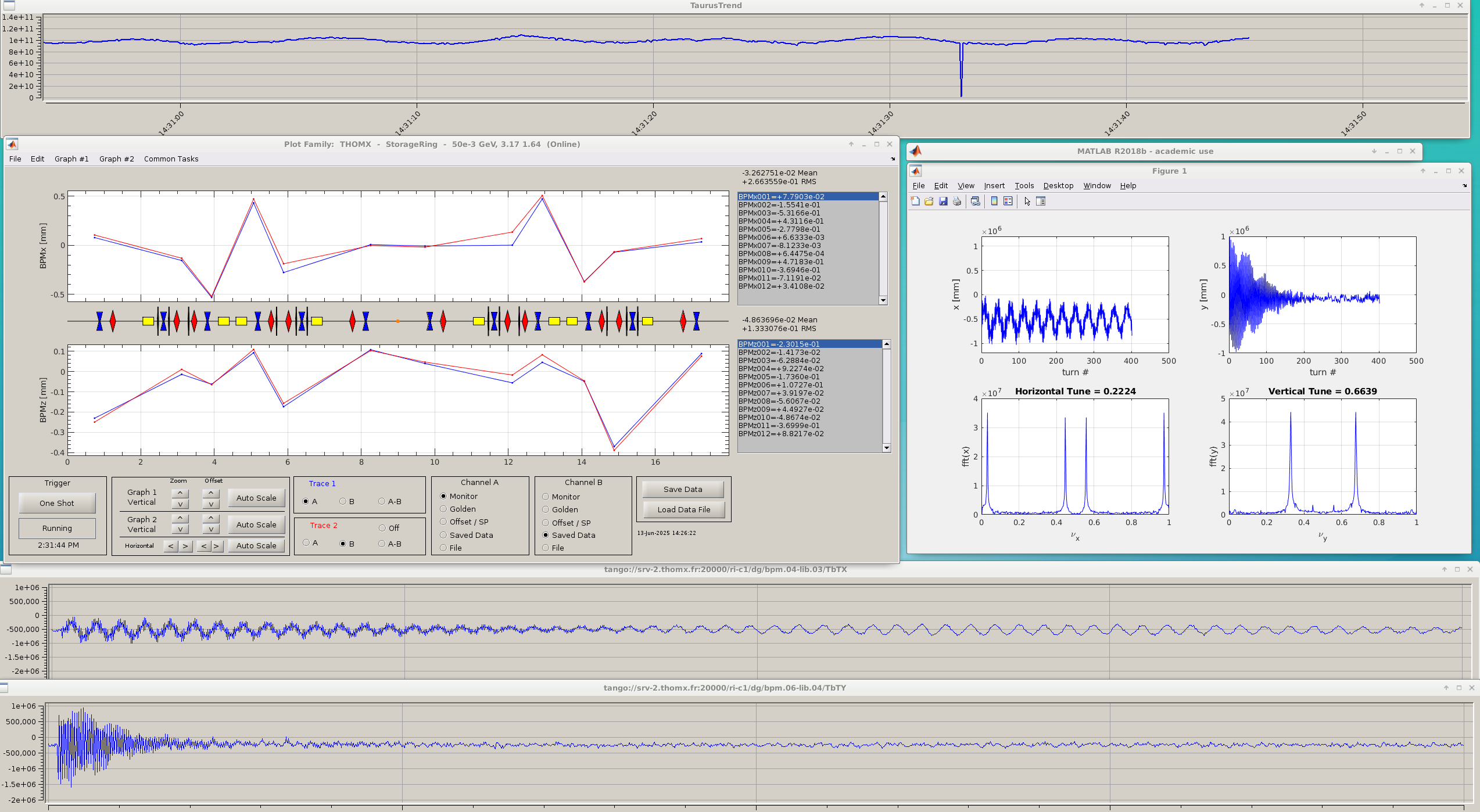Open the Common Tasks menu
This screenshot has height=812, width=1480.
pos(171,159)
